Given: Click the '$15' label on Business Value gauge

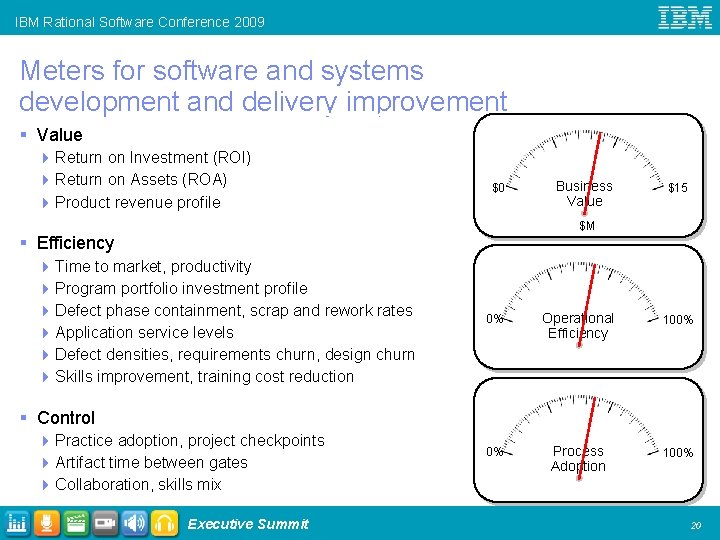Looking at the screenshot, I should (x=678, y=187).
